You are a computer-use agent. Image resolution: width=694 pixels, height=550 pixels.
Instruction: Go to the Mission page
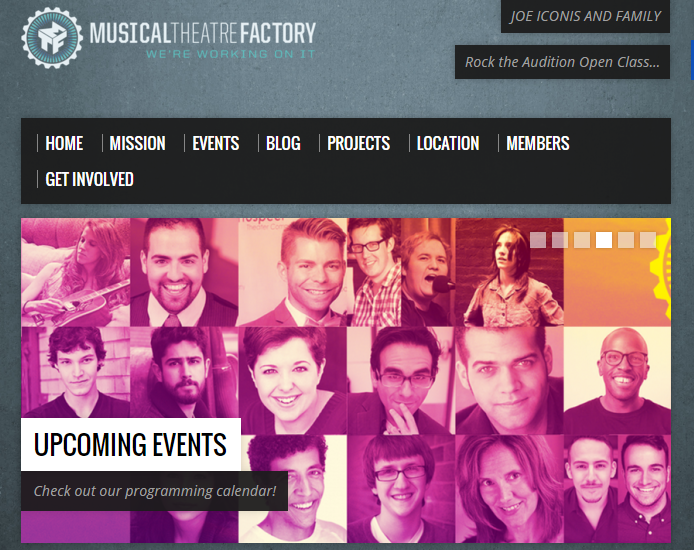click(137, 143)
